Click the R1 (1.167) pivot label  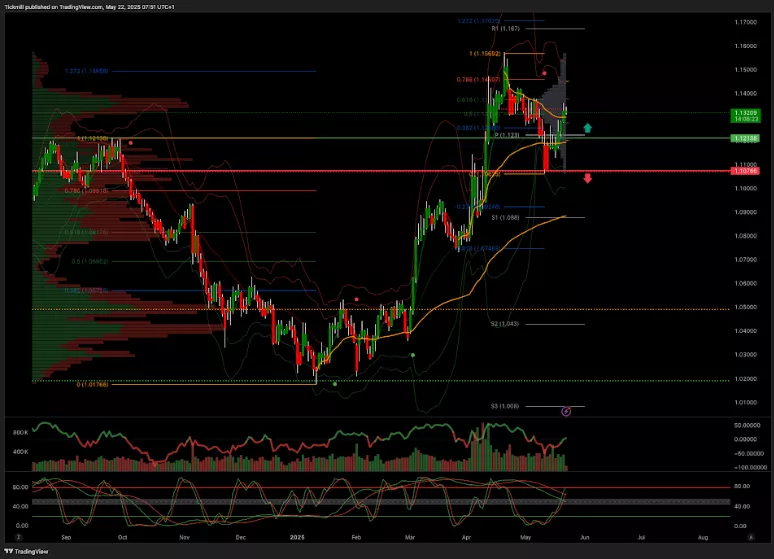505,29
